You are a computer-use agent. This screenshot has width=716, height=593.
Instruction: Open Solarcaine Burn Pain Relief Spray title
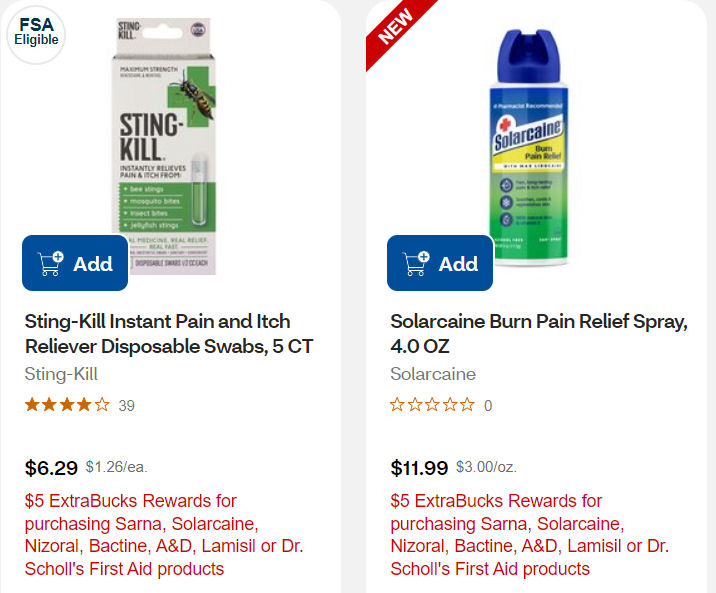[x=539, y=334]
